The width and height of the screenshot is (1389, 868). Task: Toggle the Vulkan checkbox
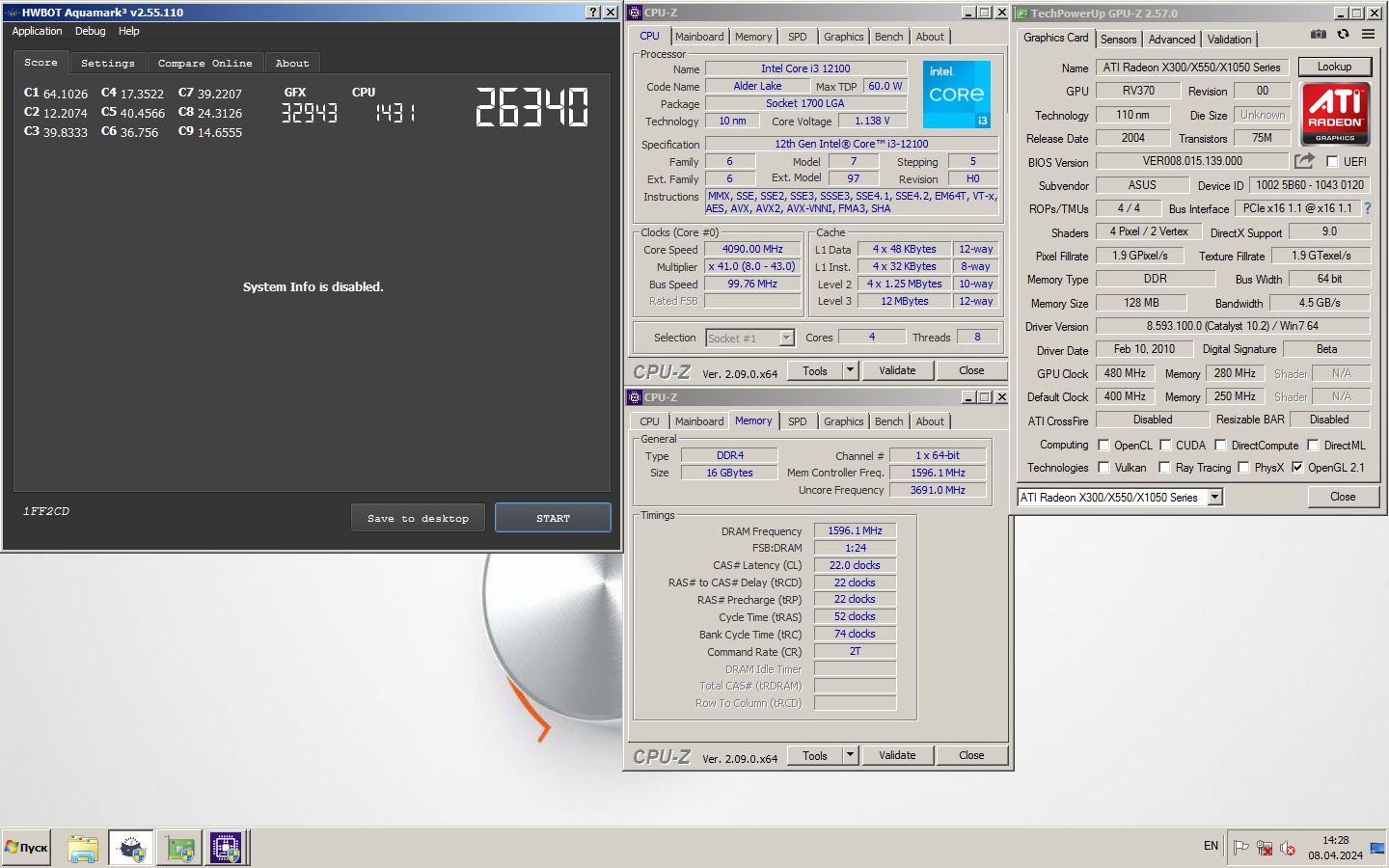[1103, 467]
